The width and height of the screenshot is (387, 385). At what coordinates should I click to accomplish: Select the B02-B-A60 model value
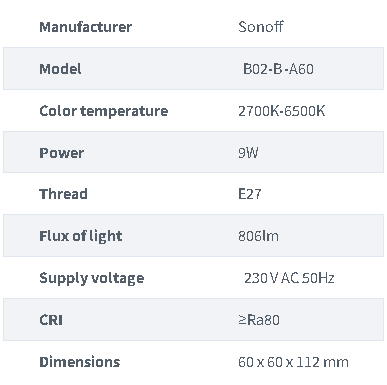(278, 69)
